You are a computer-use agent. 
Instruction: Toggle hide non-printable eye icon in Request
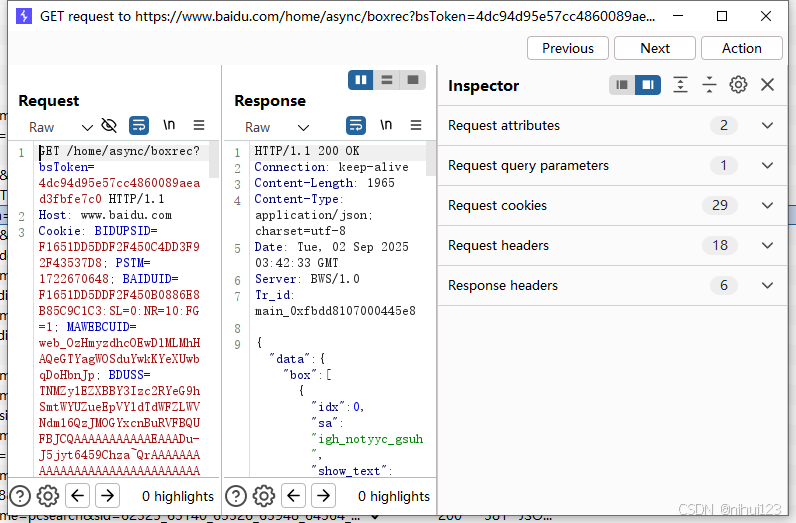(109, 125)
